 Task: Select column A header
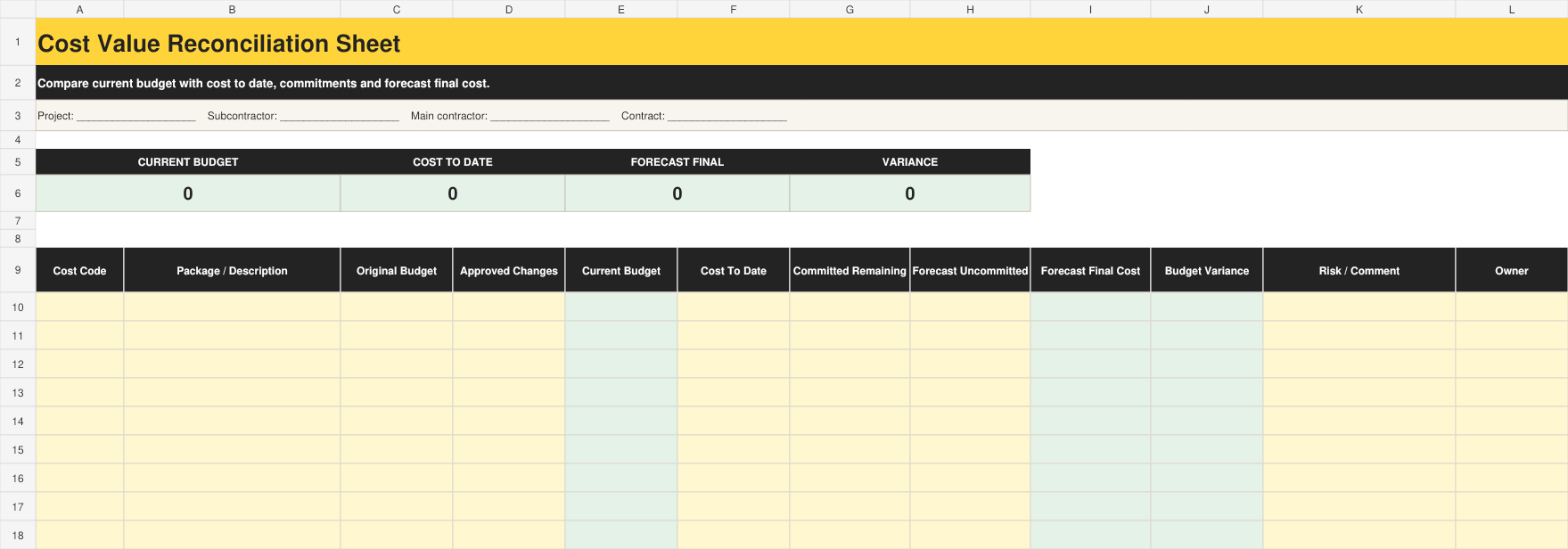tap(79, 9)
